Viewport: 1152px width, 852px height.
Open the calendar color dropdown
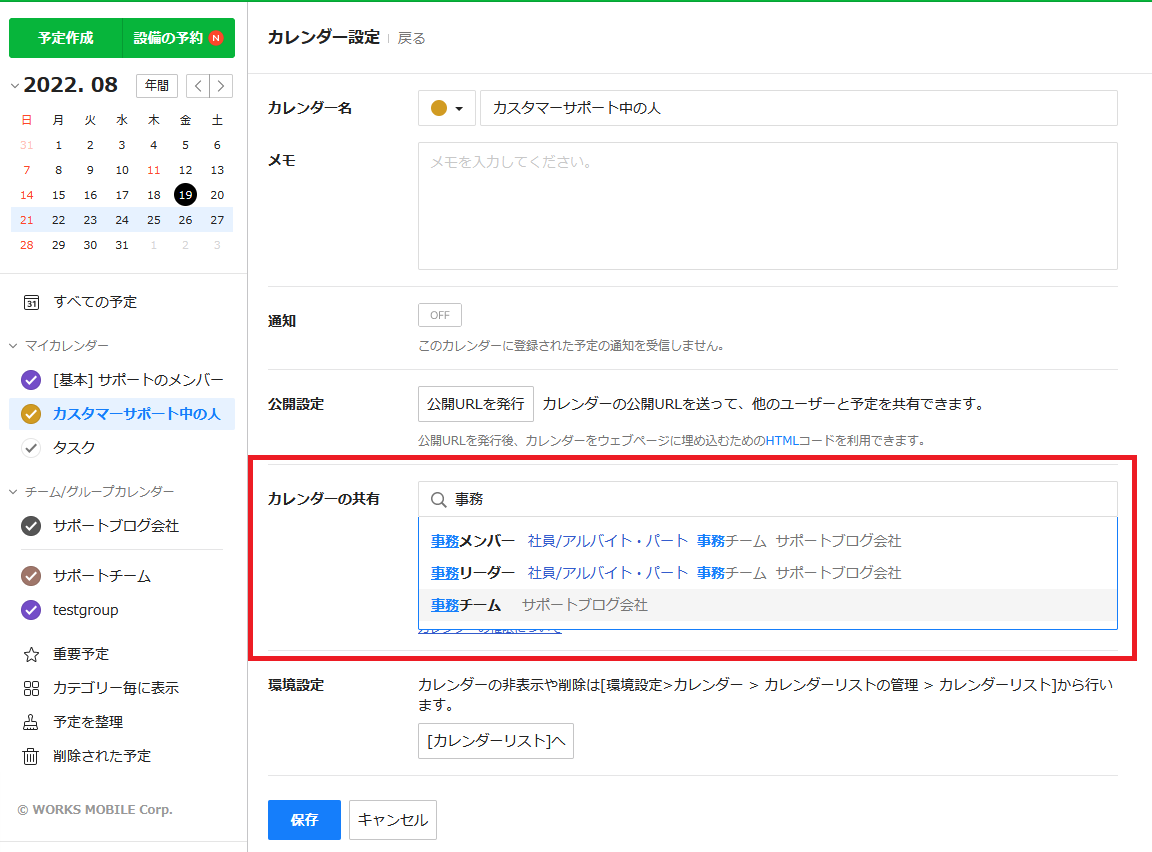click(447, 108)
